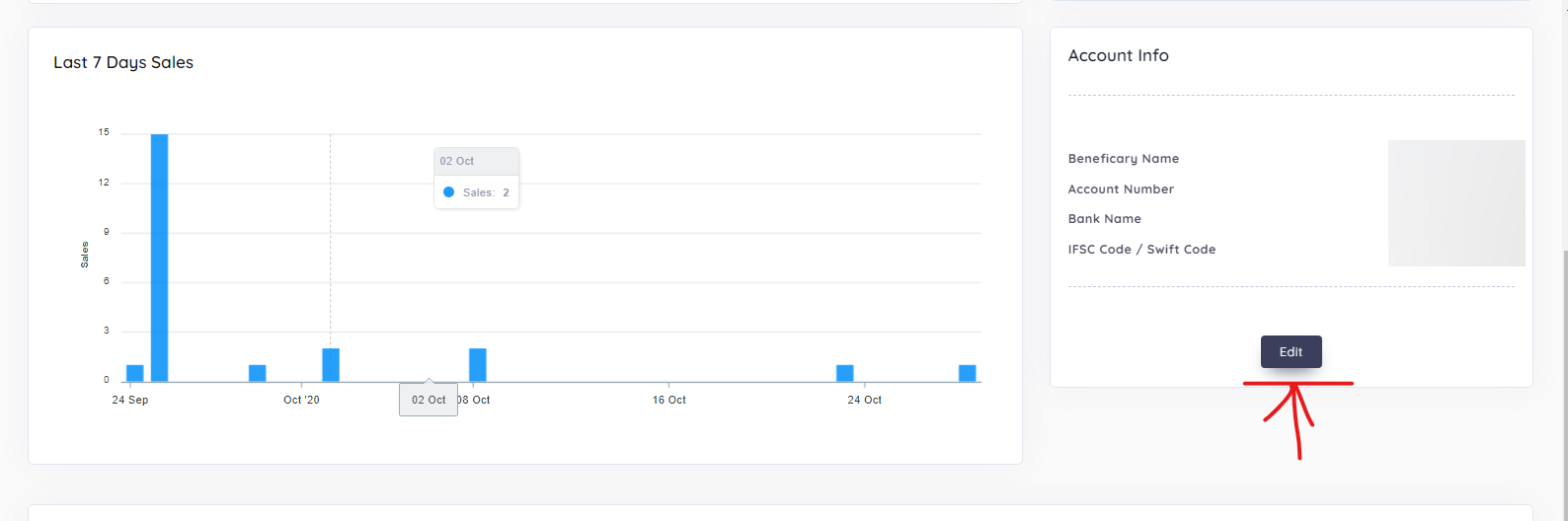The height and width of the screenshot is (521, 1568).
Task: Click the 16 Oct axis label
Action: pyautogui.click(x=669, y=400)
